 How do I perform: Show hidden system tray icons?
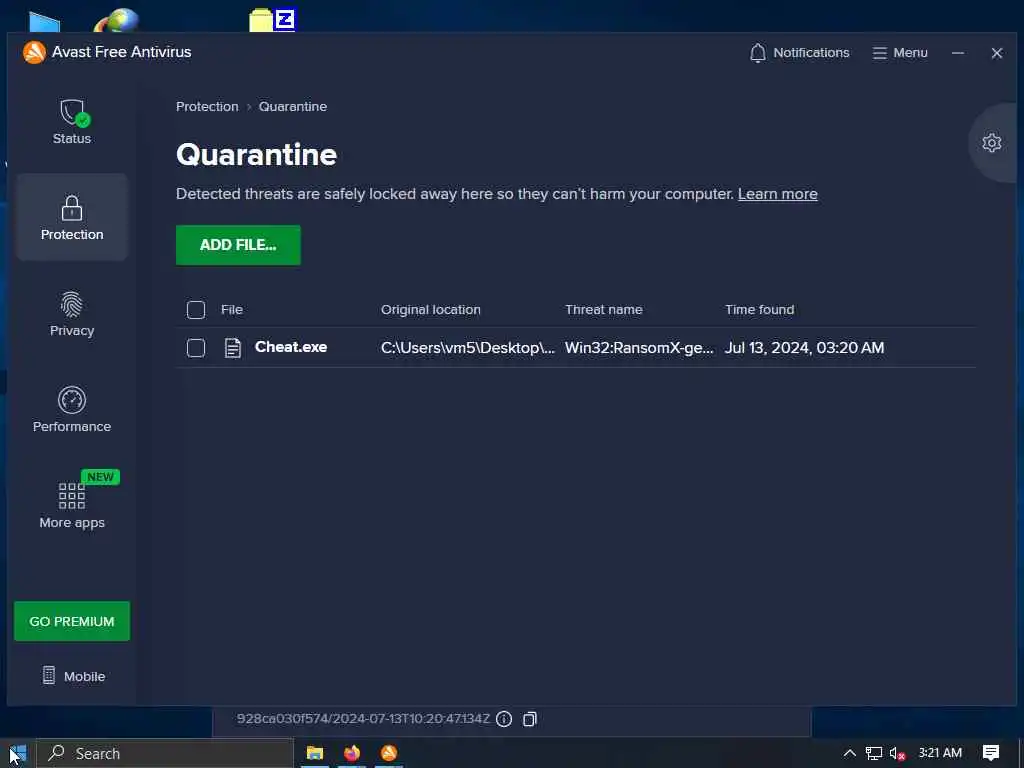pyautogui.click(x=849, y=753)
